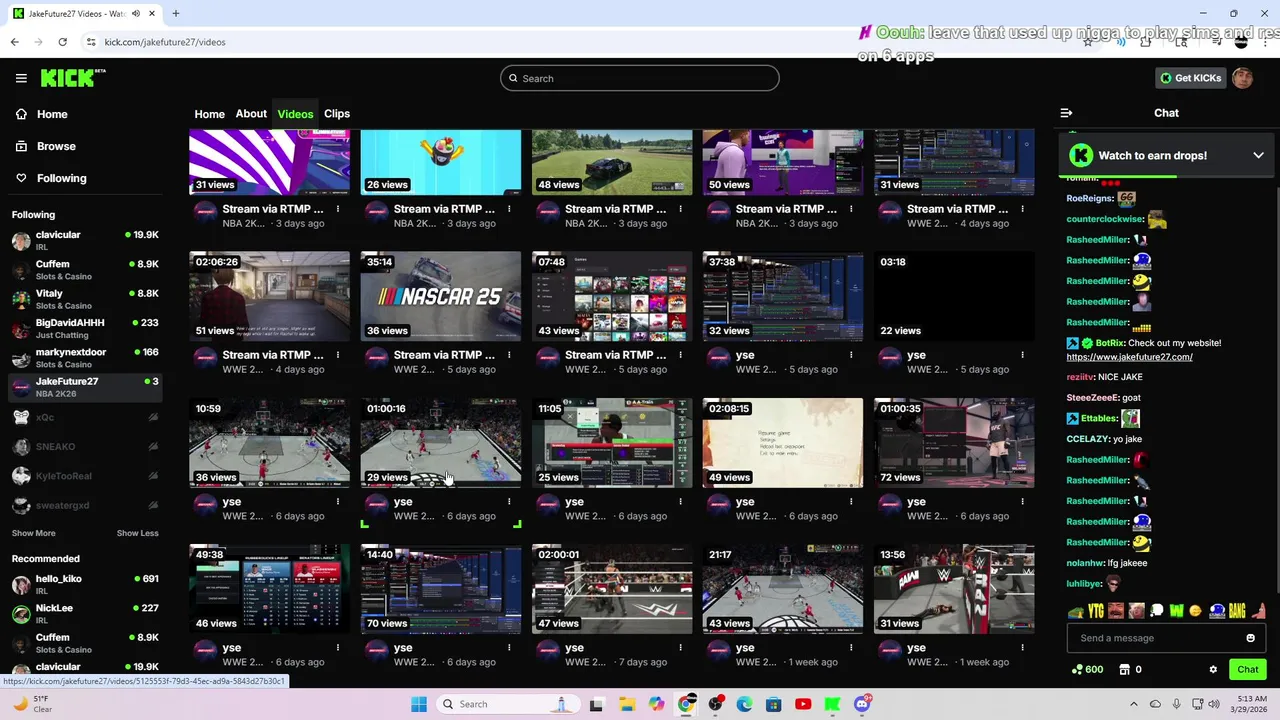The image size is (1280, 720).
Task: Open Browse in the sidebar
Action: coord(56,146)
